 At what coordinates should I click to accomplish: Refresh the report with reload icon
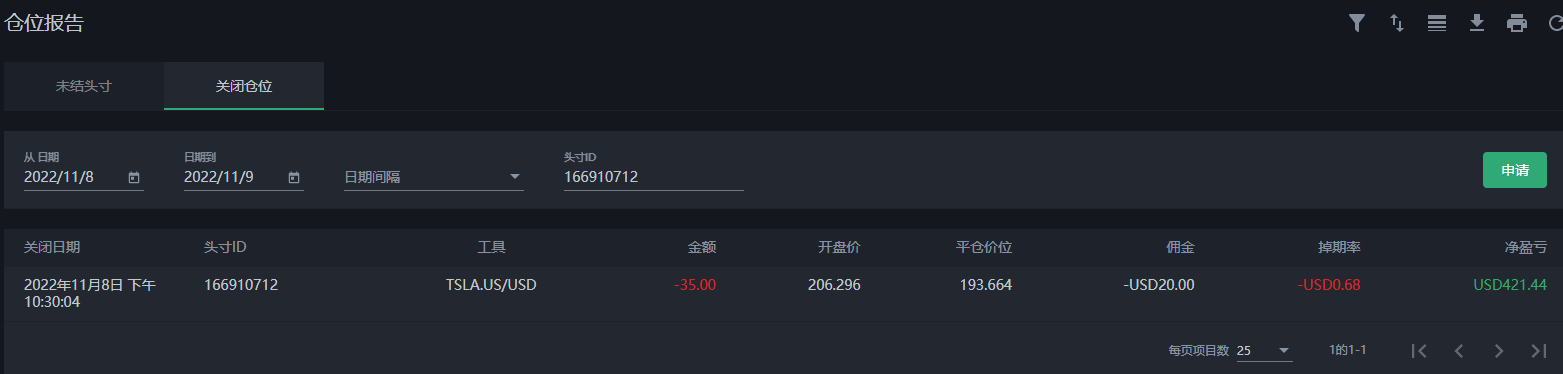[x=1553, y=23]
